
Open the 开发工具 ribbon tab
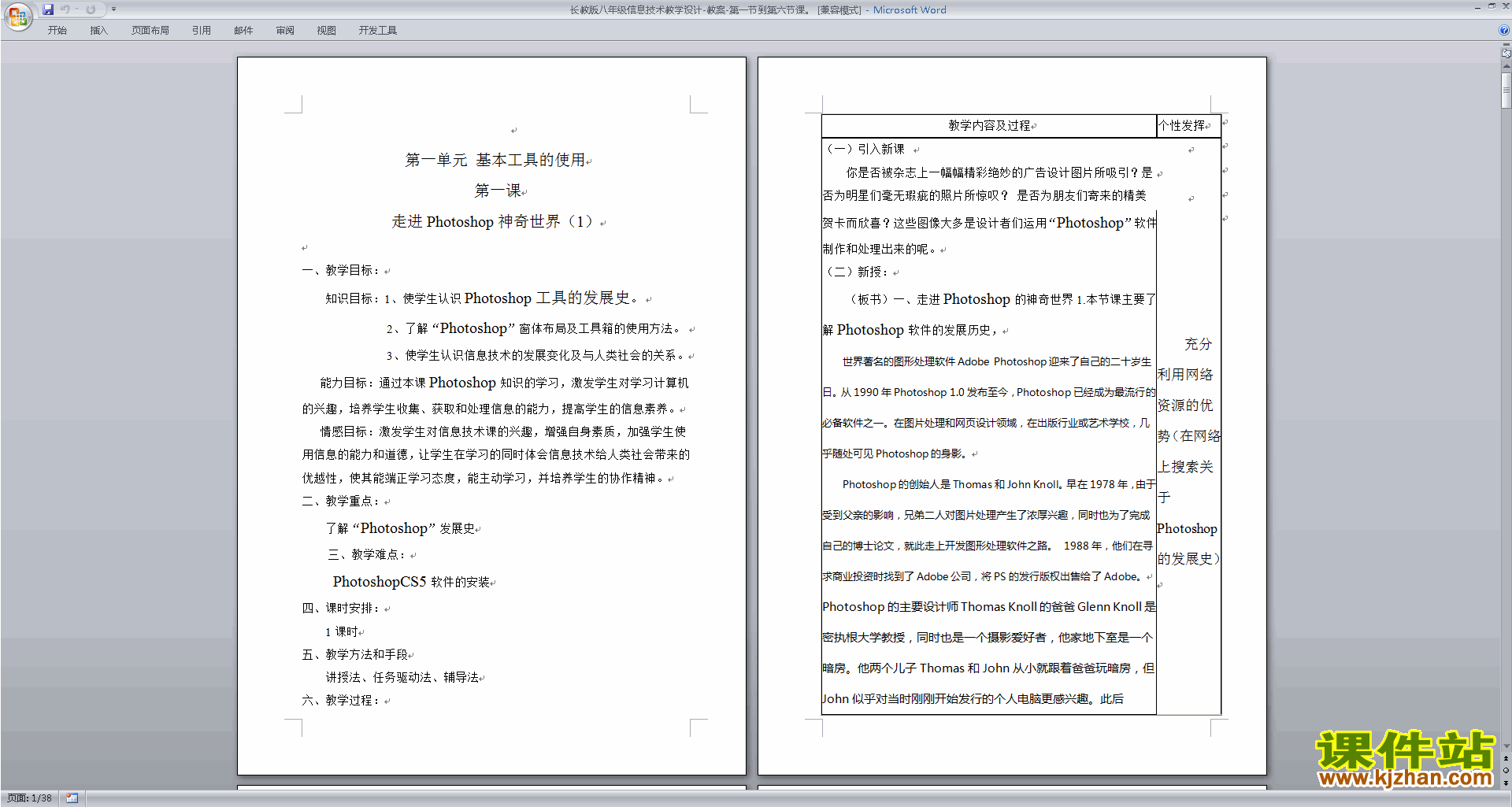click(378, 31)
